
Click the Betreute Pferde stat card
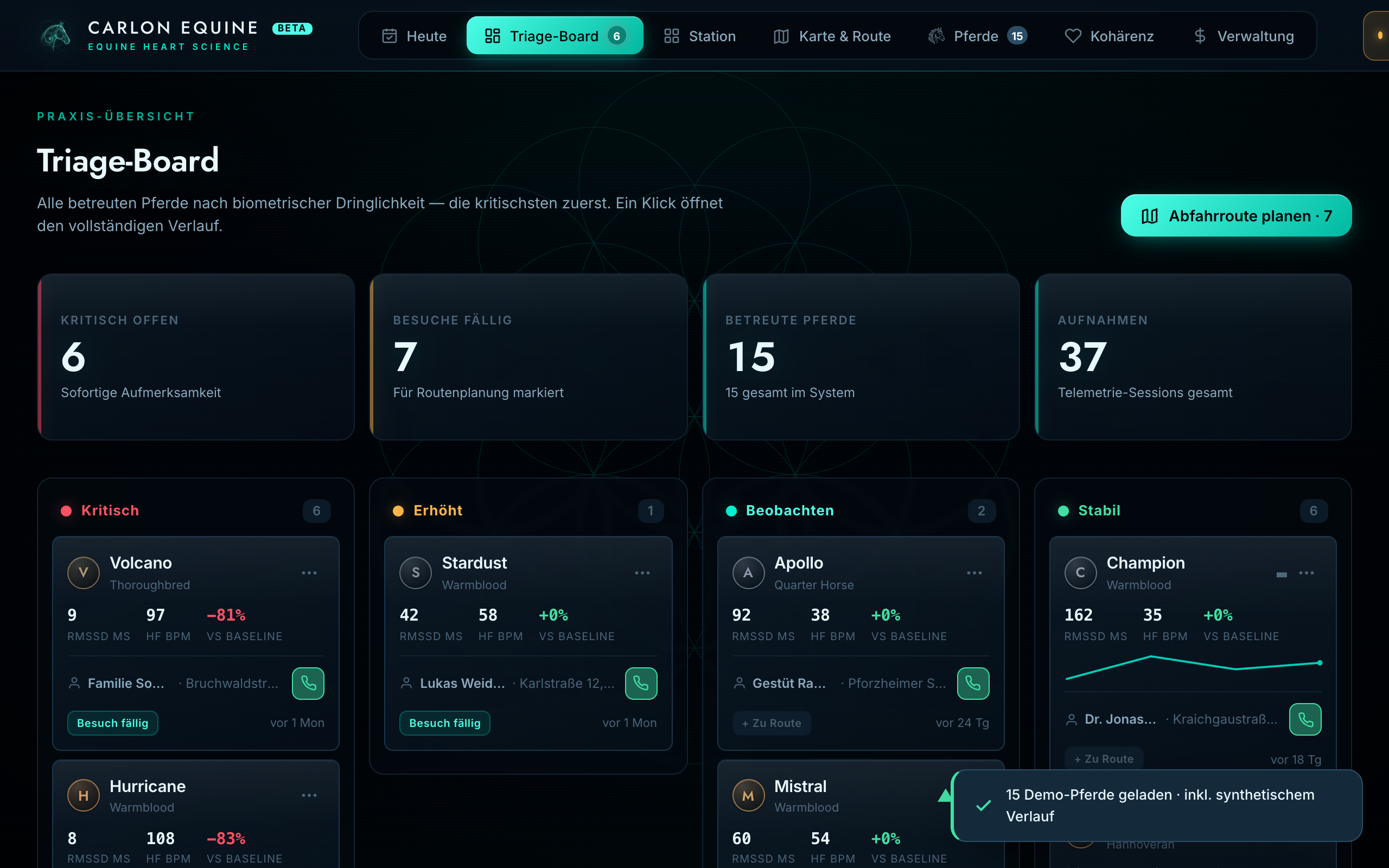861,356
